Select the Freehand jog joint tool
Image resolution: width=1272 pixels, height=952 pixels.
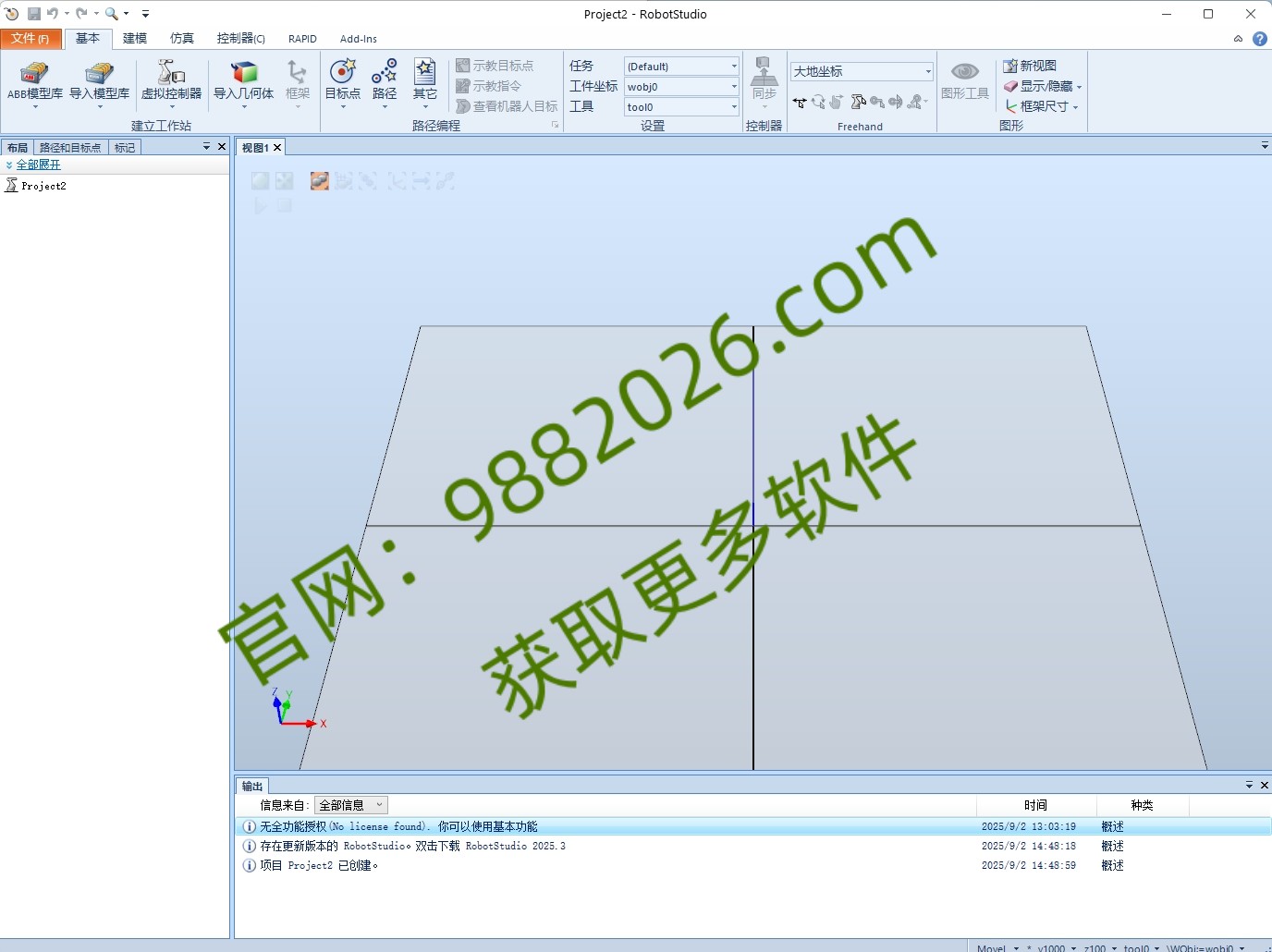858,103
